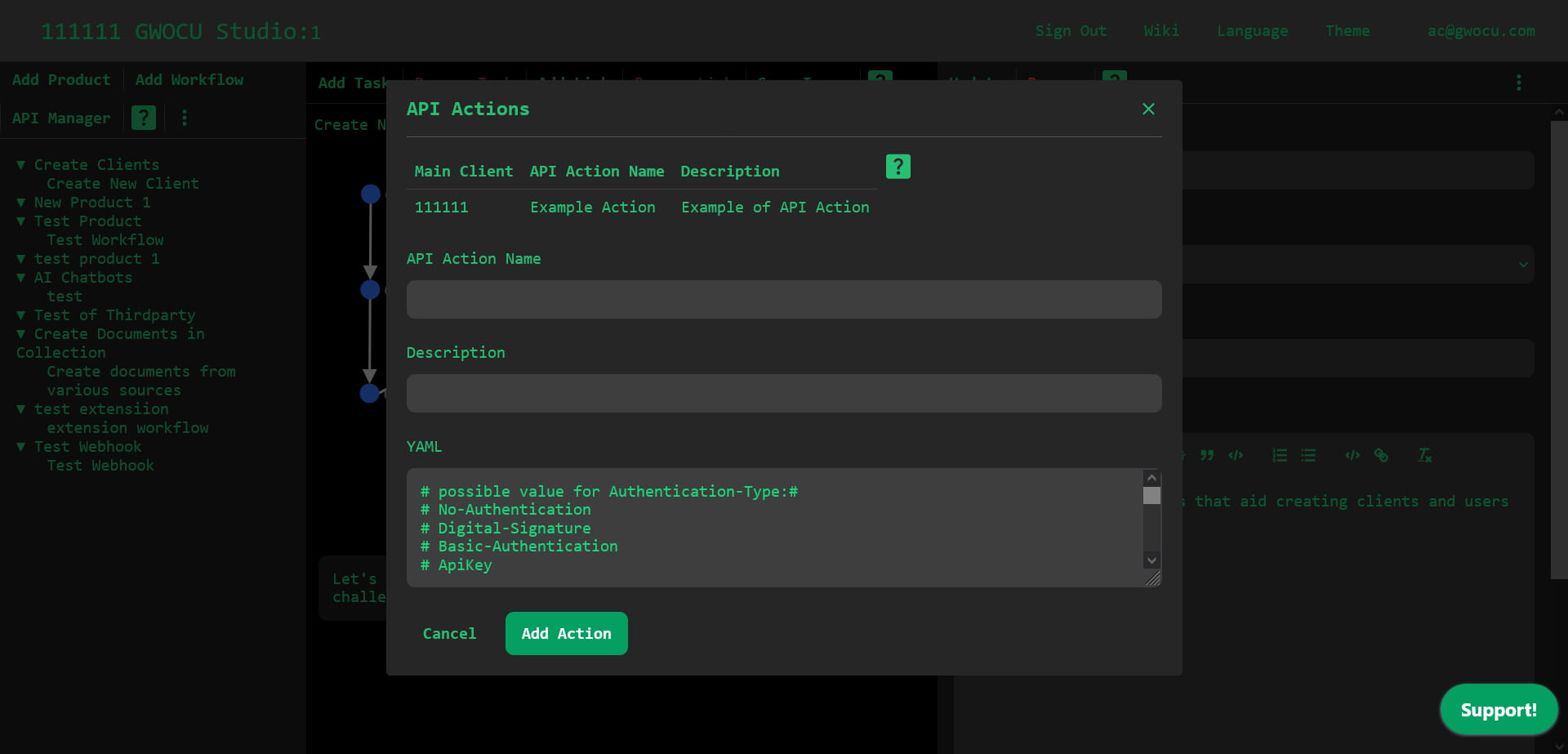The image size is (1568, 754).
Task: Click the 111111 GWOCU Studio title
Action: click(x=181, y=31)
